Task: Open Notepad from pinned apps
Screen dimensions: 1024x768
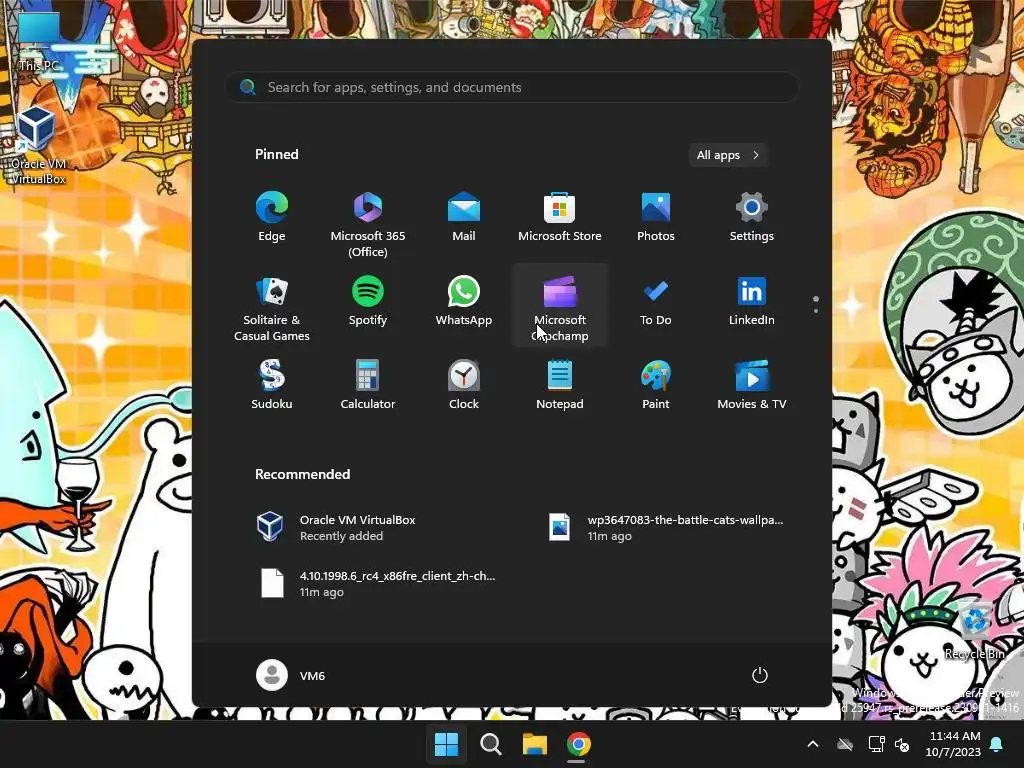Action: tap(560, 385)
